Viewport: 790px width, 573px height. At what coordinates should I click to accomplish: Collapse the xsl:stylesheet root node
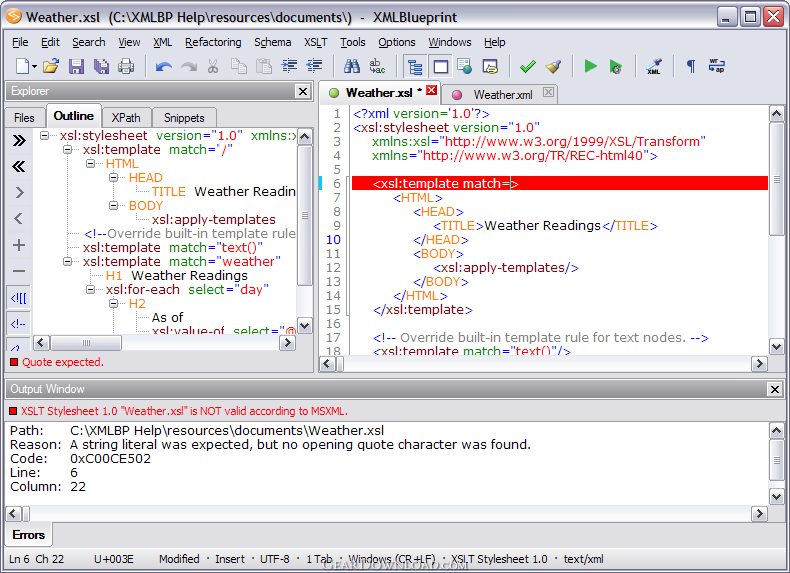(x=44, y=136)
